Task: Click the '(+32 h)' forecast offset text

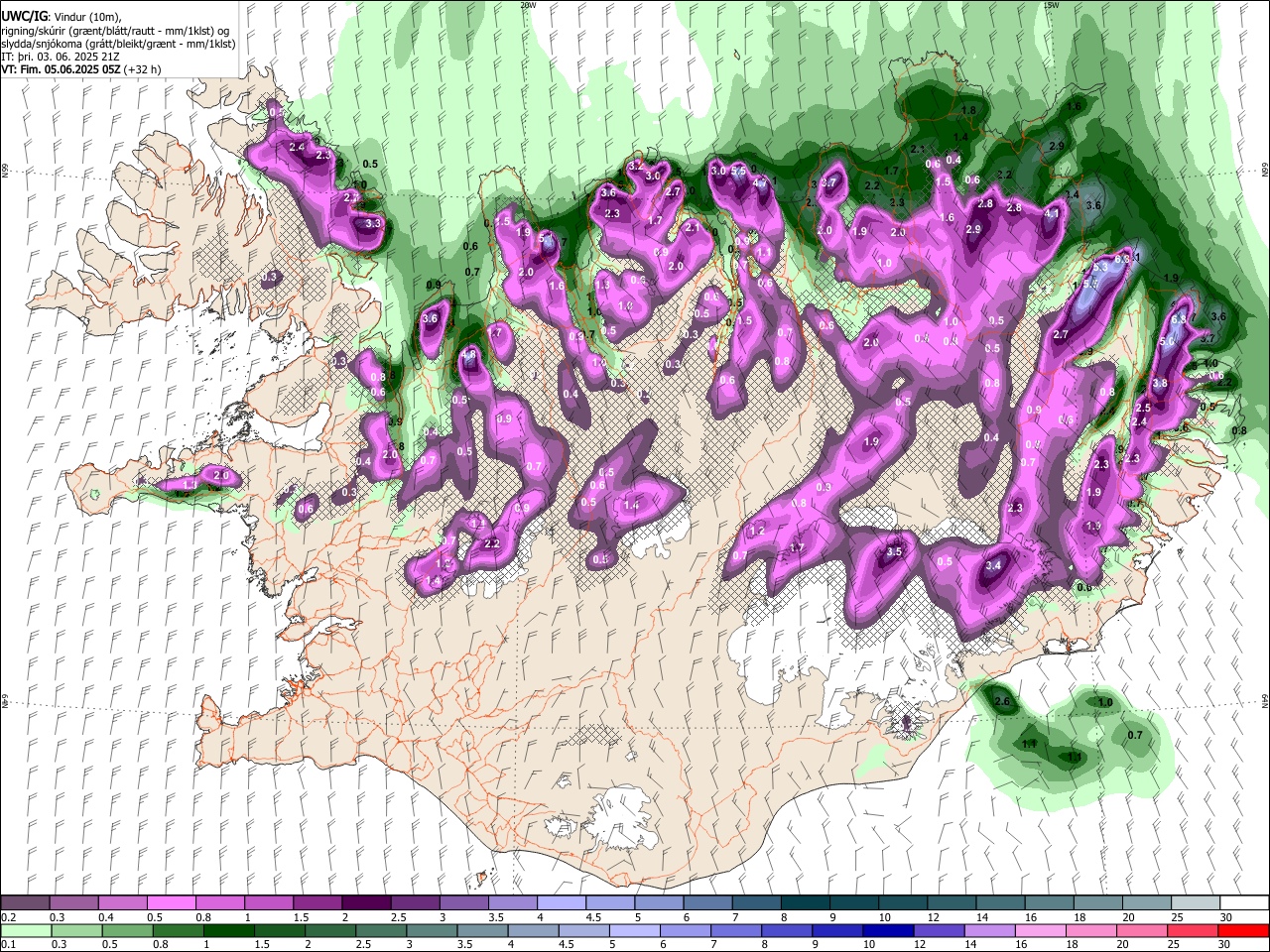Action: pyautogui.click(x=143, y=69)
